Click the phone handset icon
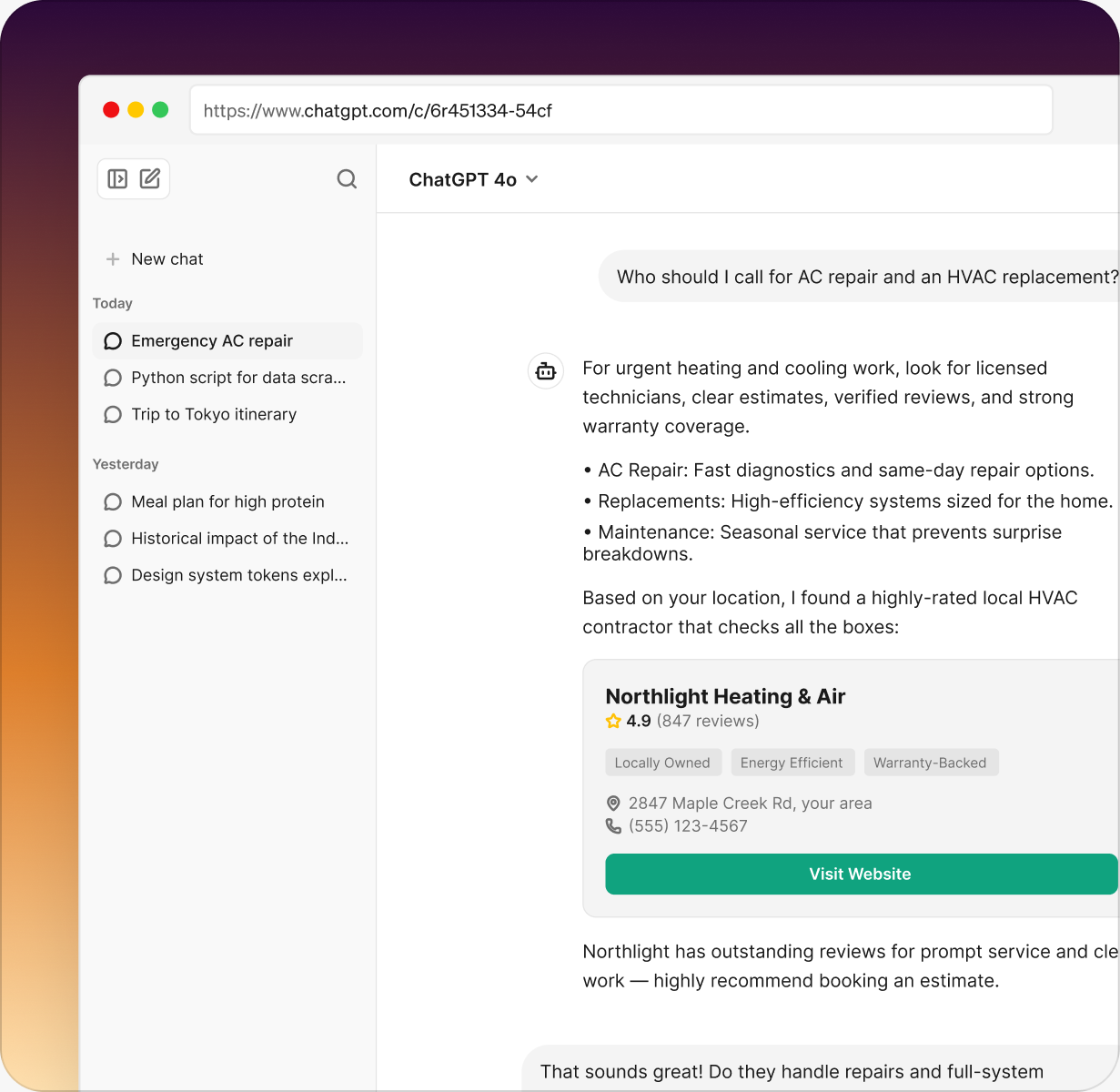 point(613,826)
